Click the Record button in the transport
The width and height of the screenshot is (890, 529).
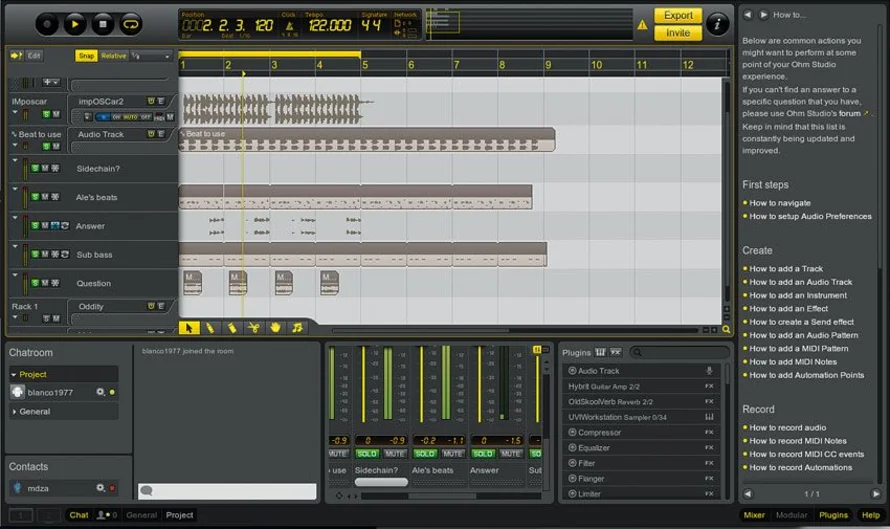[47, 22]
